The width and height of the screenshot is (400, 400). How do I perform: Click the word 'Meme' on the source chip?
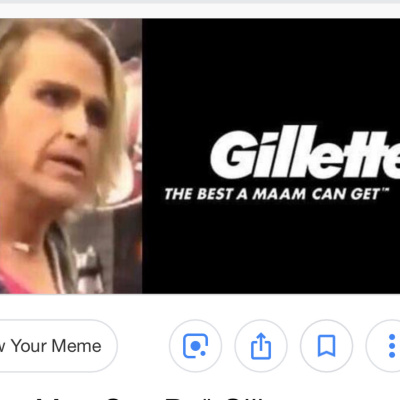pyautogui.click(x=77, y=346)
